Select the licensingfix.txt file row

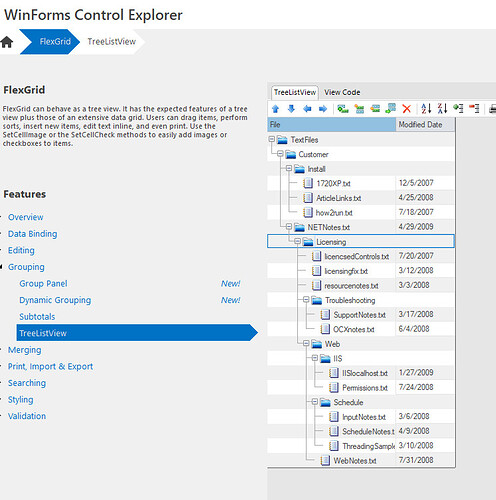click(361, 271)
